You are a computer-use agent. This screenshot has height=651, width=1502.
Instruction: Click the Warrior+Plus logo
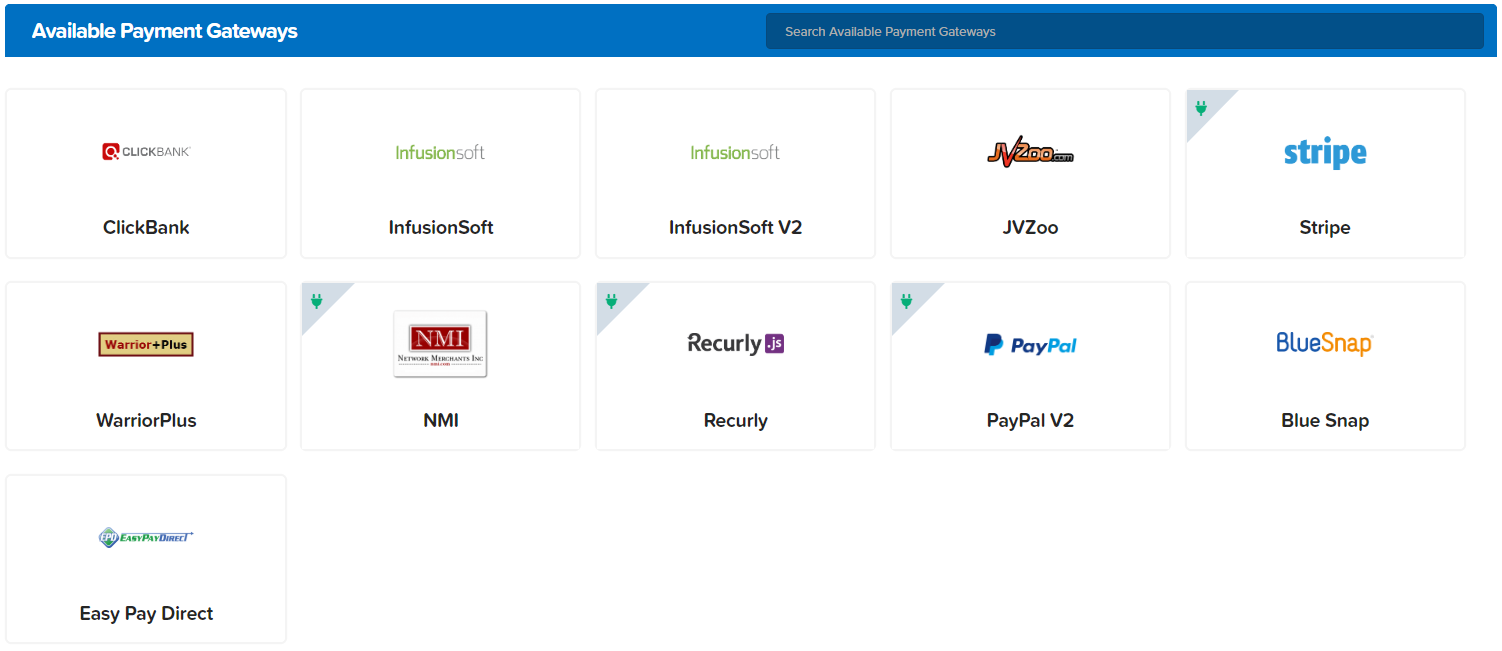coord(146,344)
